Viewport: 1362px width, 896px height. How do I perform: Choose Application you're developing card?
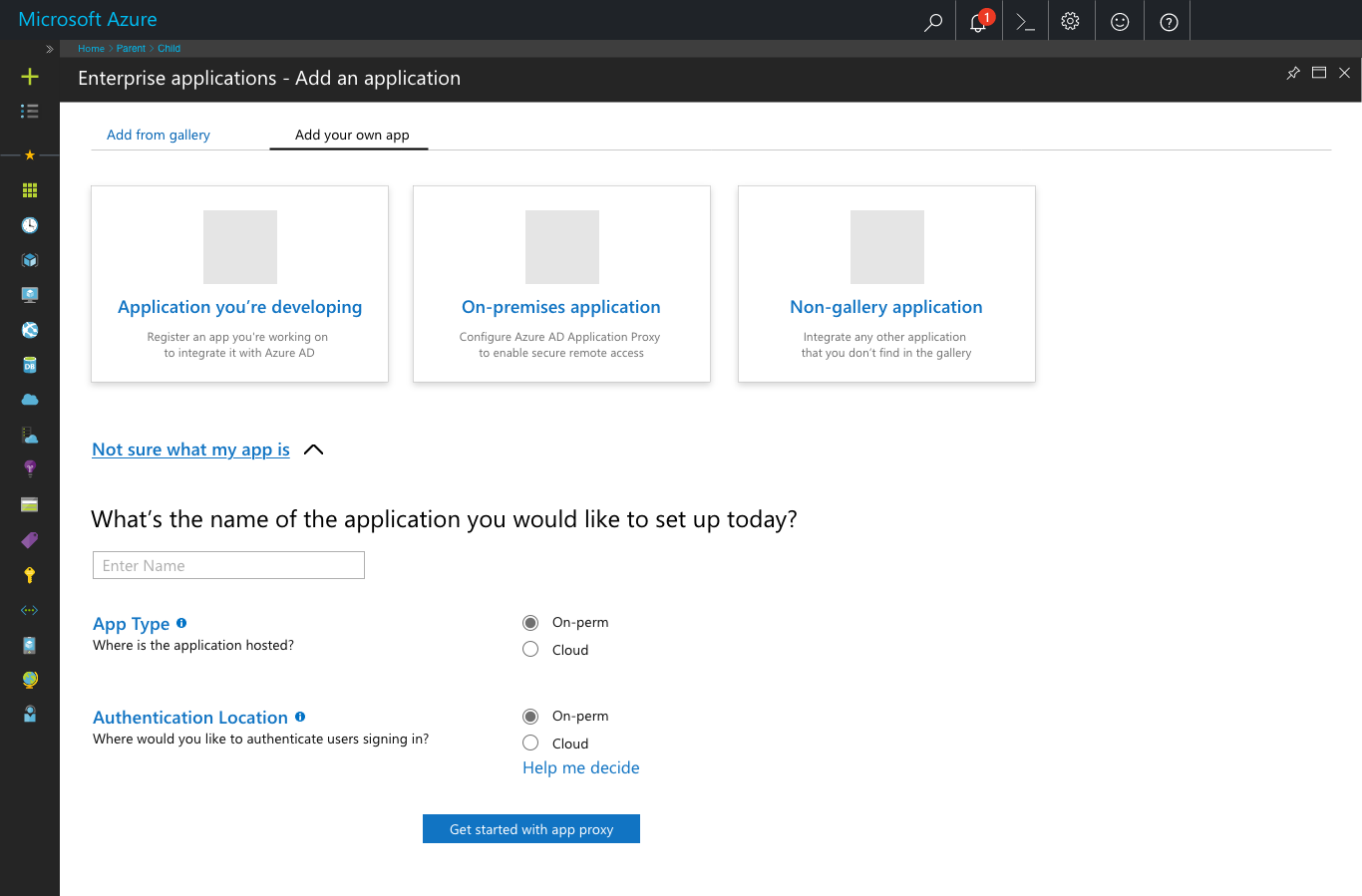[239, 284]
